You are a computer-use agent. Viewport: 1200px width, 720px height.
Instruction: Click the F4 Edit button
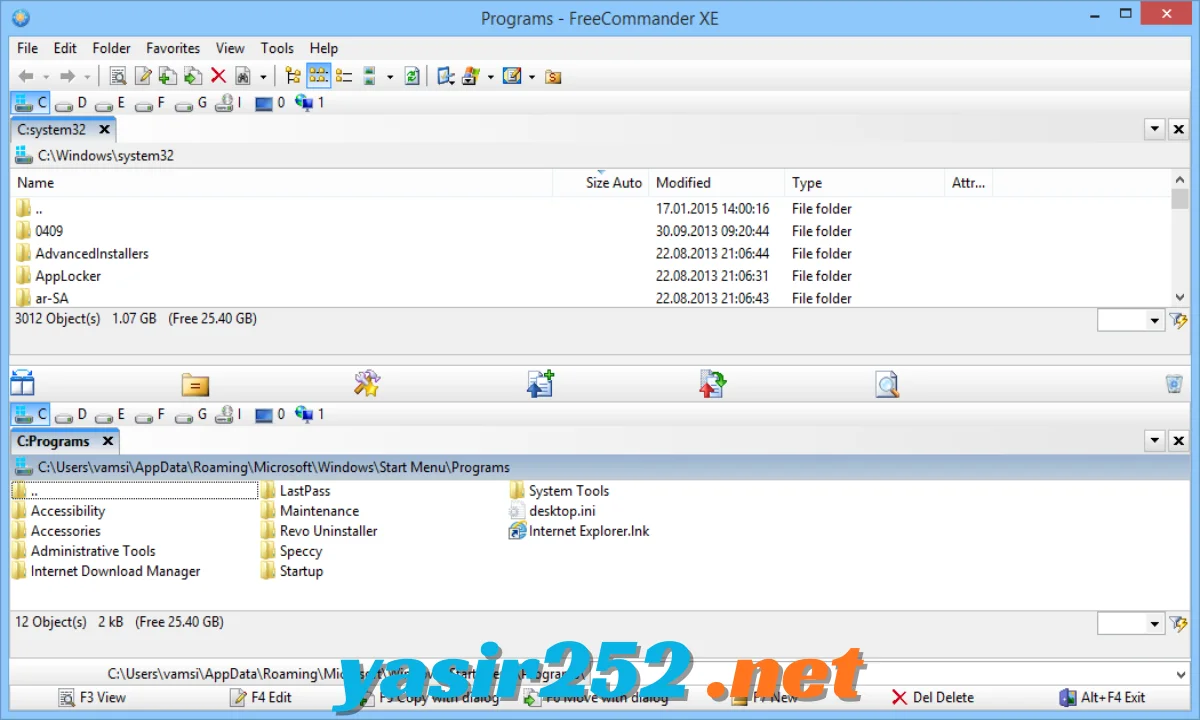[x=261, y=698]
